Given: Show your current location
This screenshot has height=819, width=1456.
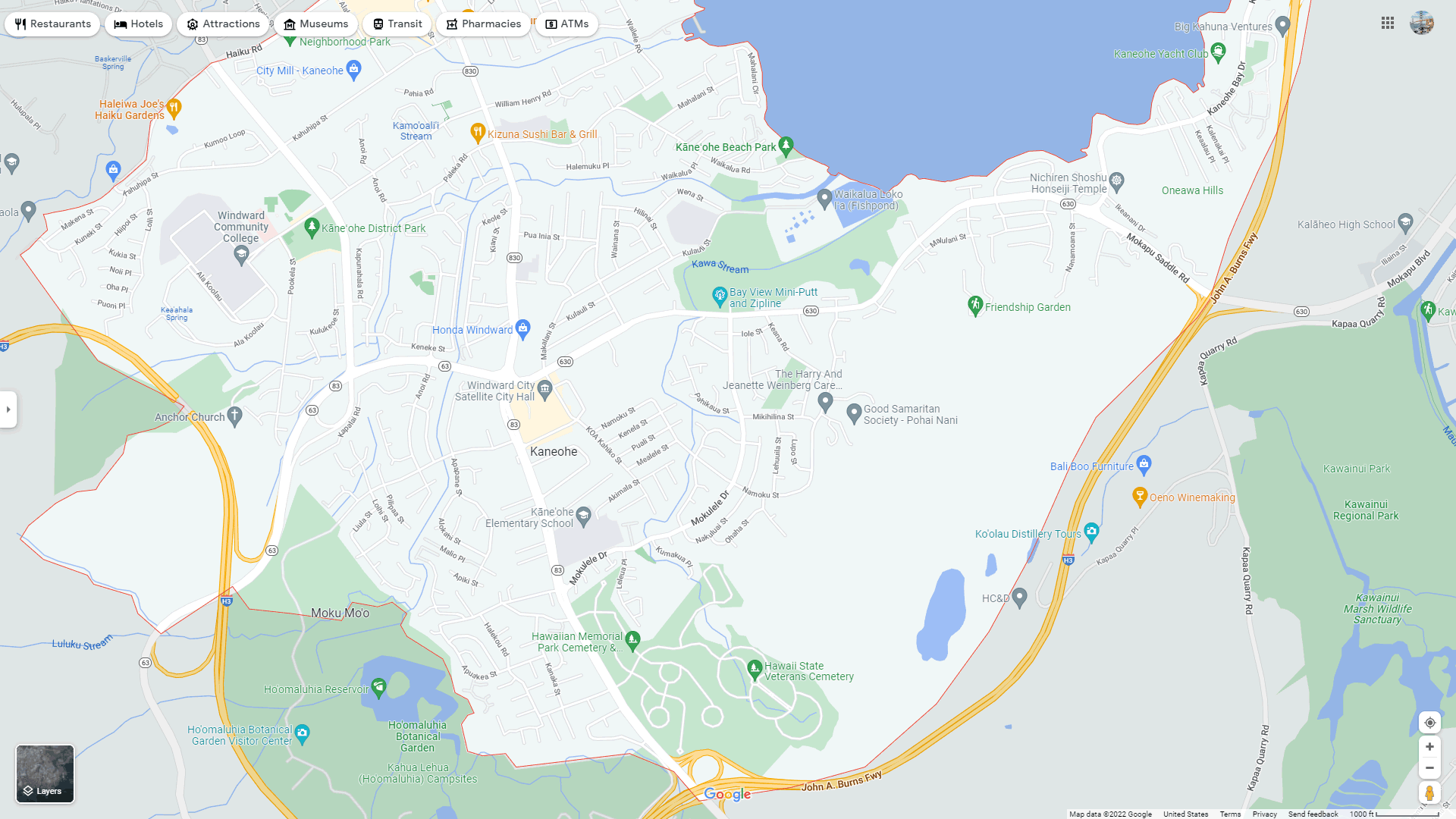Looking at the screenshot, I should pos(1429,723).
